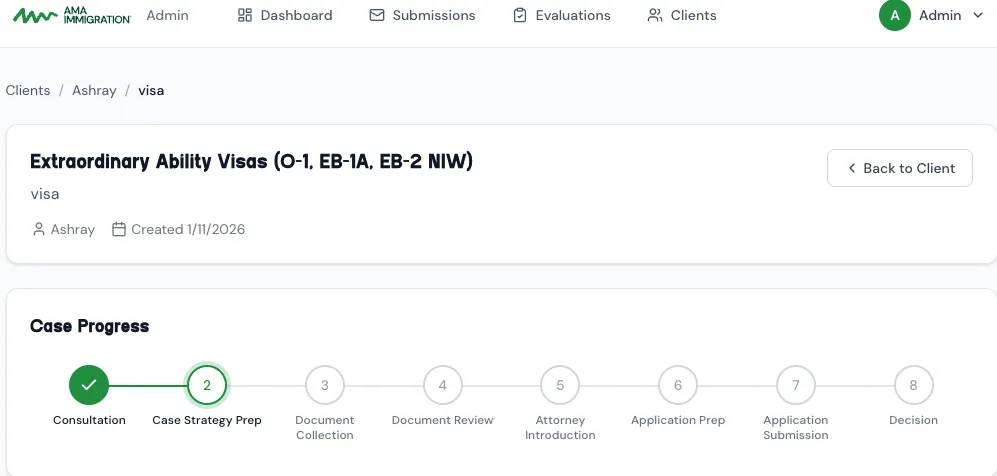Viewport: 997px width, 476px height.
Task: Select step 5 Attorney Introduction
Action: click(560, 385)
